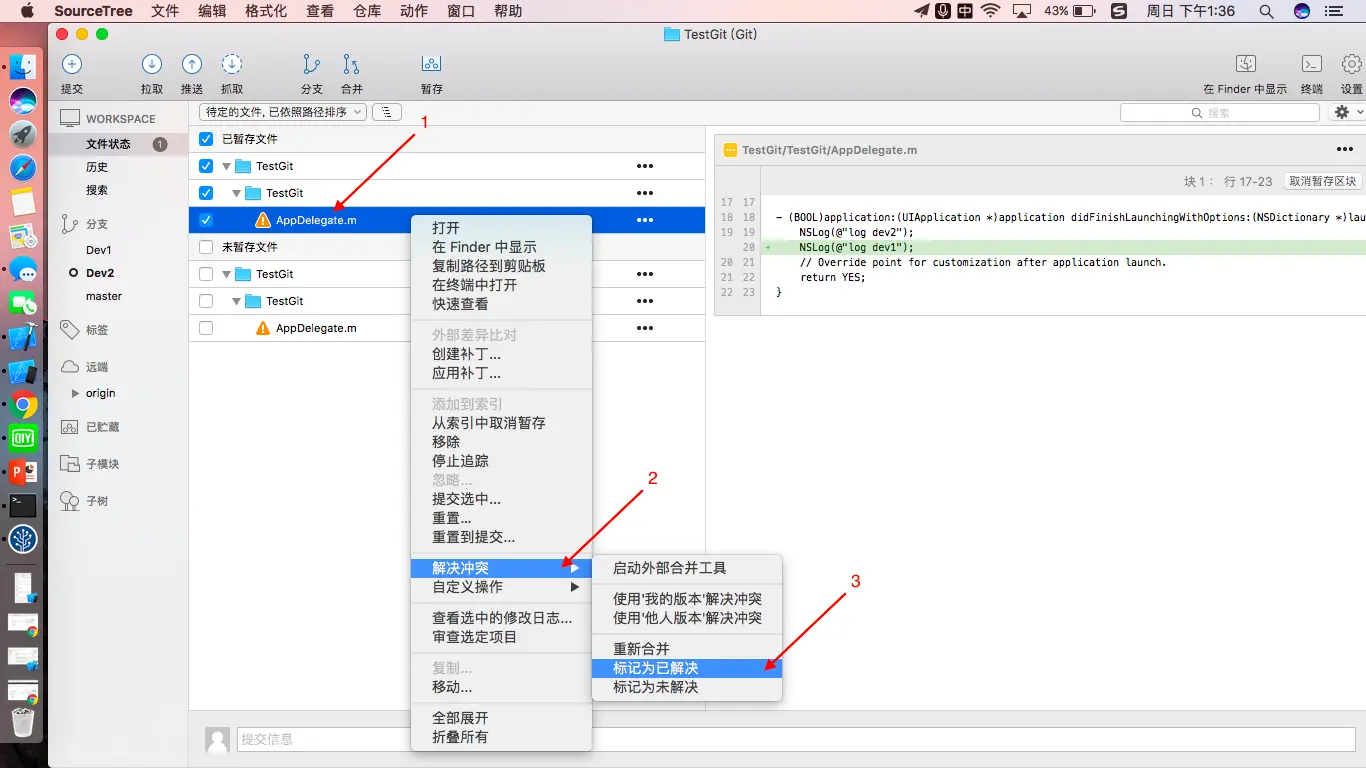Viewport: 1366px width, 768px height.
Task: Open Safari from the Dock
Action: point(23,168)
